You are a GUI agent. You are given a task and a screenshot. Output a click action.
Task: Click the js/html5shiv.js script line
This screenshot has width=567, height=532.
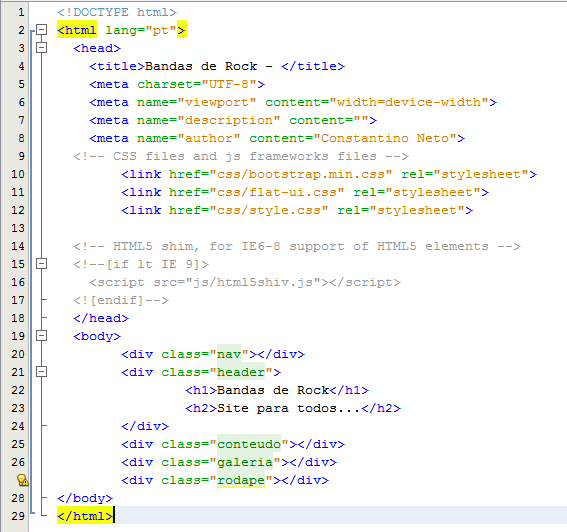pos(245,282)
